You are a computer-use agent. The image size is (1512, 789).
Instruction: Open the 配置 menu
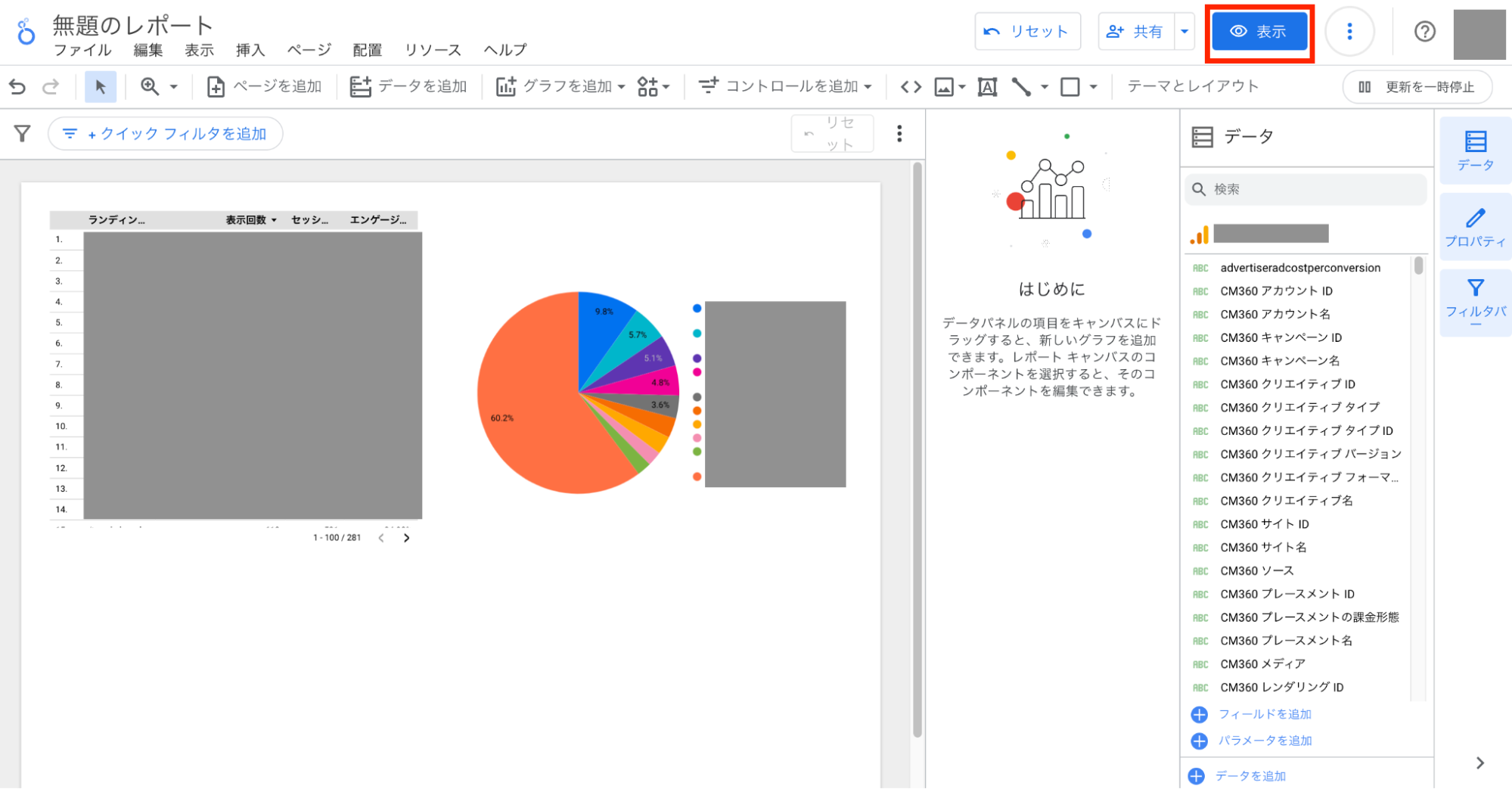point(368,50)
